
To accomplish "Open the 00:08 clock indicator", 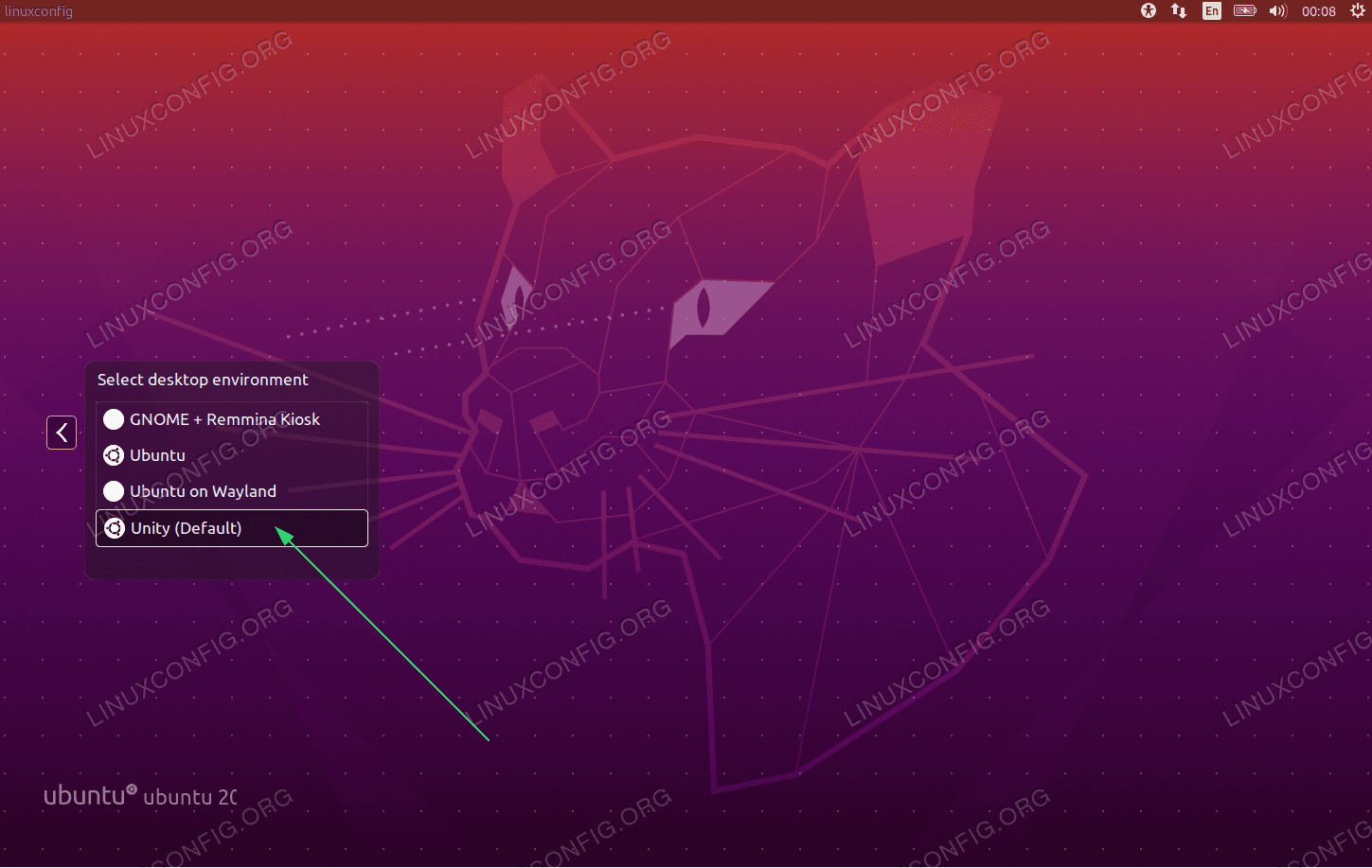I will [x=1319, y=11].
